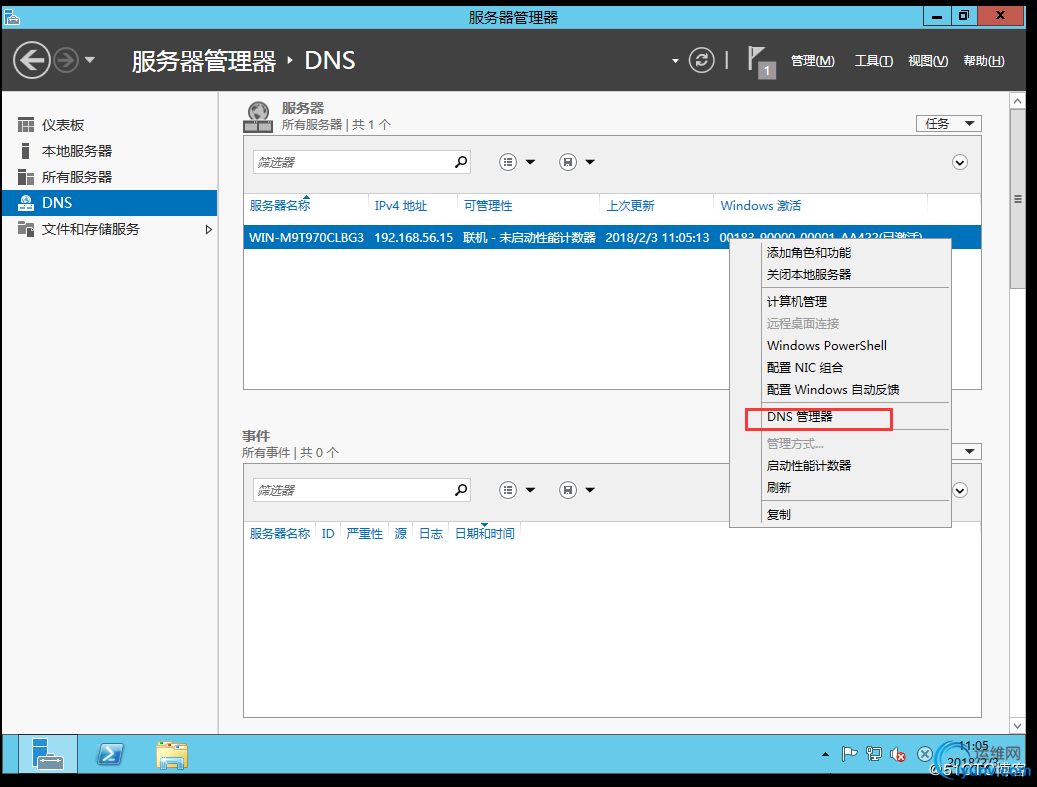Click scroll down arrow on main scrollbar

pyautogui.click(x=1018, y=725)
